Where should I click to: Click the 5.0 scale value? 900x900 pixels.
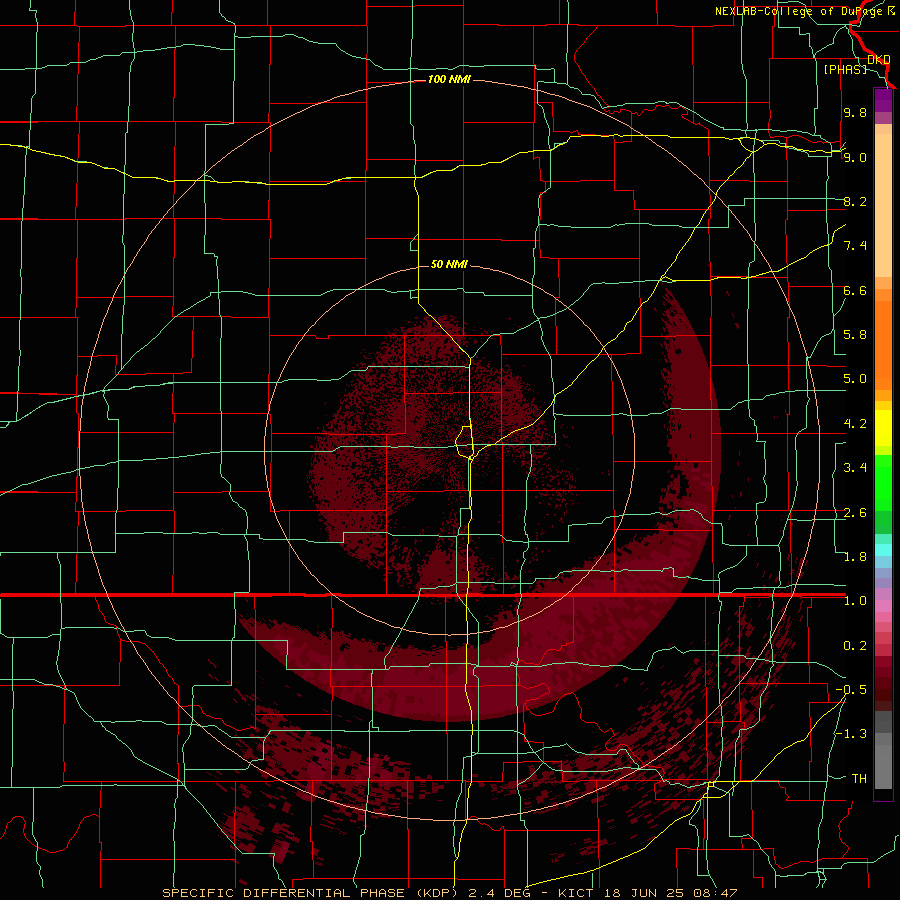click(855, 379)
